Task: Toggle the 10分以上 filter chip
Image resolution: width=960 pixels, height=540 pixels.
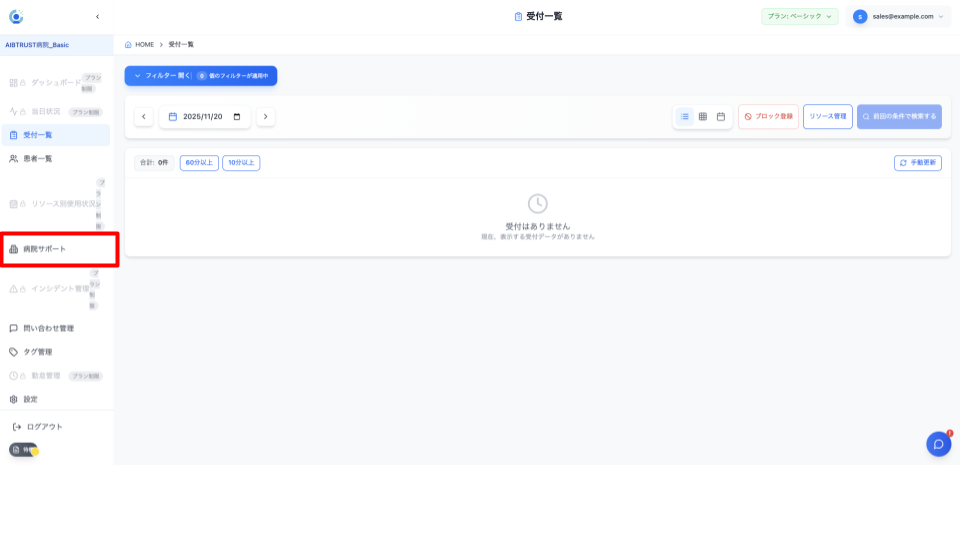Action: coord(241,162)
